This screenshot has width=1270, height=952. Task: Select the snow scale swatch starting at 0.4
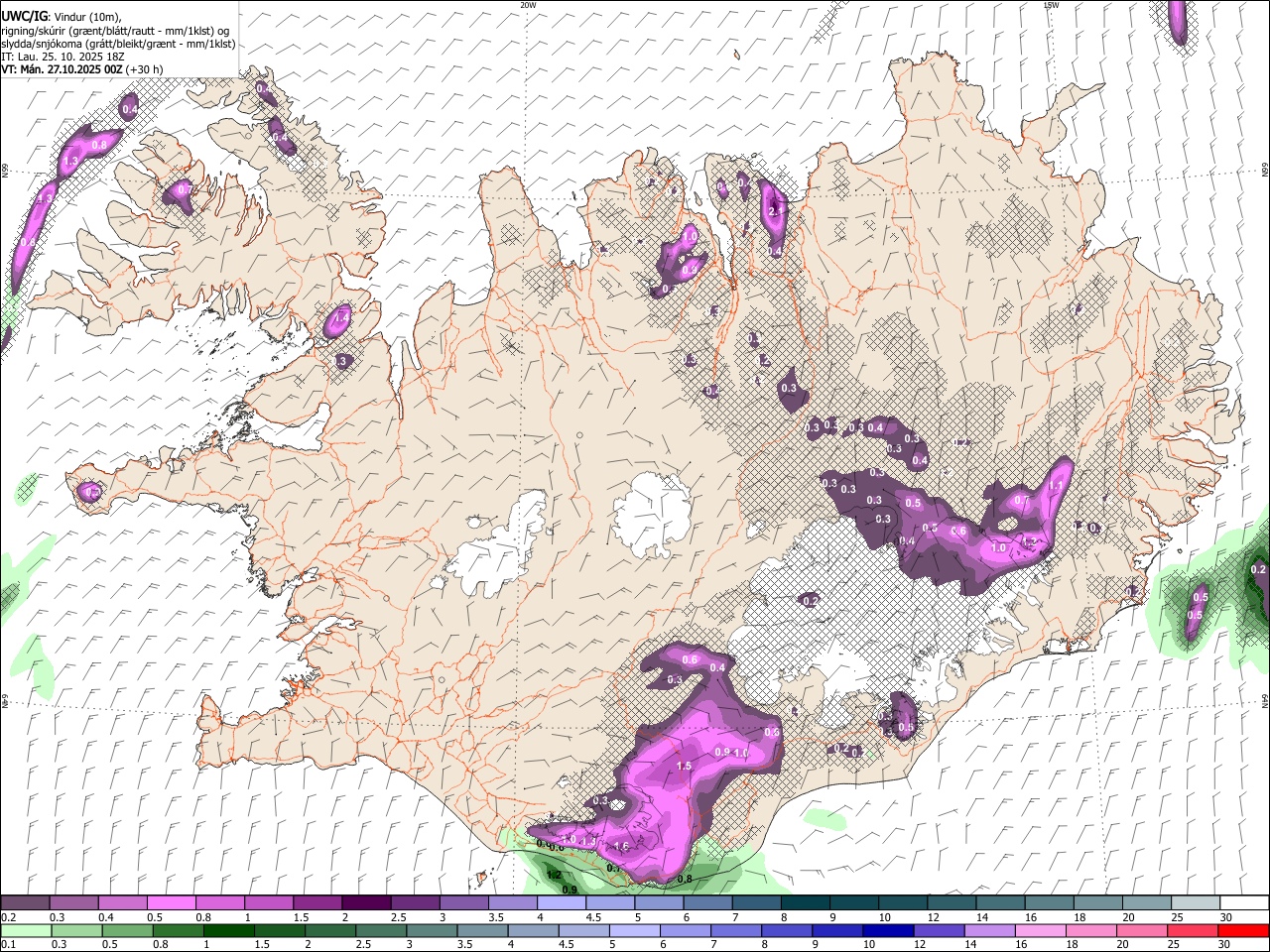tap(123, 902)
